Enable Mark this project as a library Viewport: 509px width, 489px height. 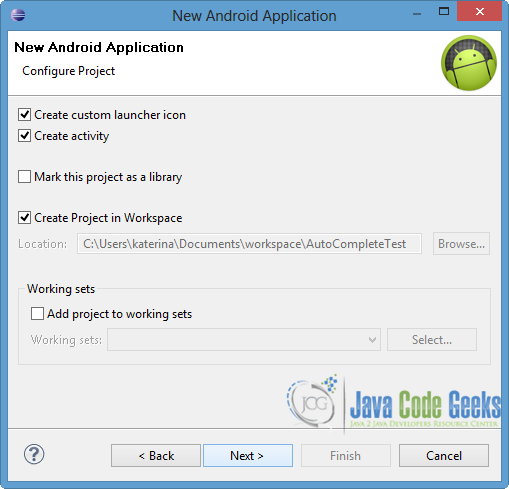[25, 177]
